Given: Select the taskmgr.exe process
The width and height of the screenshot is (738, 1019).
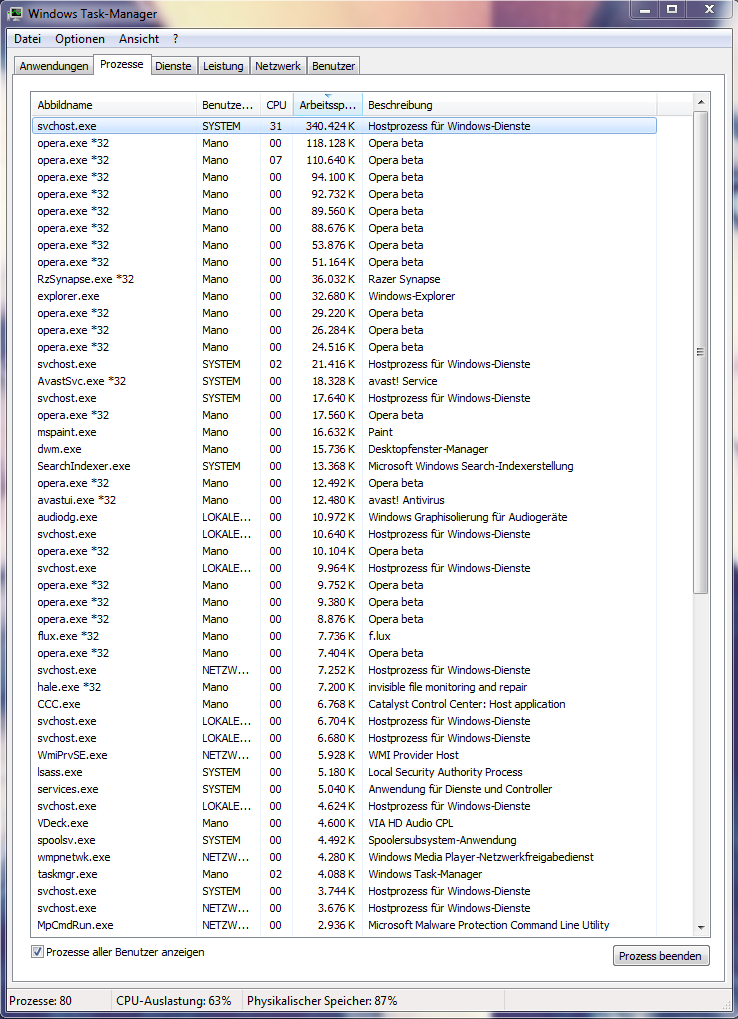Looking at the screenshot, I should pyautogui.click(x=344, y=874).
